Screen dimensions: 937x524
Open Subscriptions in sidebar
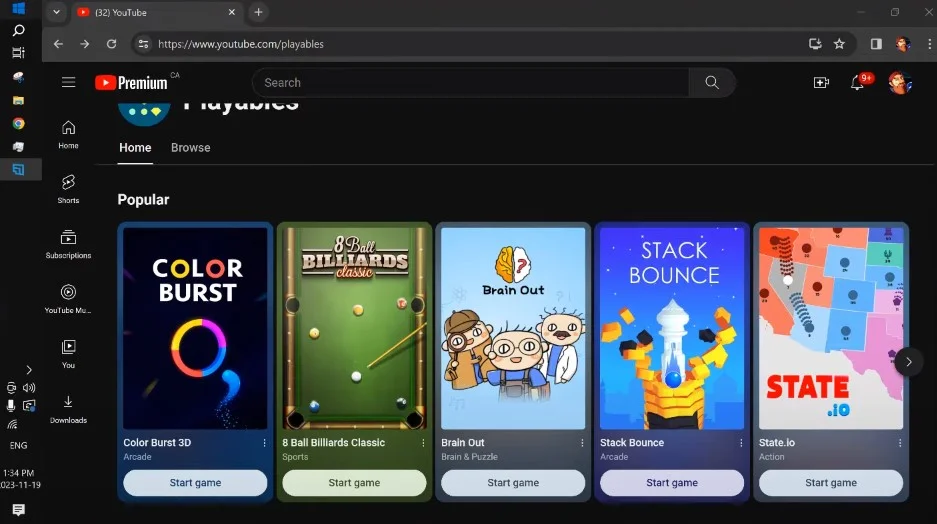point(68,243)
